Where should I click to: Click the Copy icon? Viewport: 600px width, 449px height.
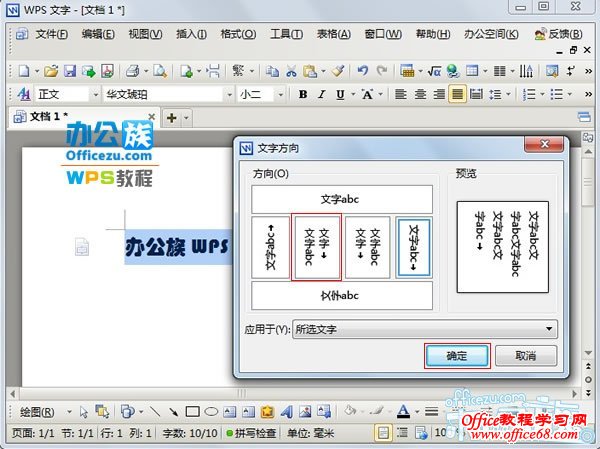[272, 71]
